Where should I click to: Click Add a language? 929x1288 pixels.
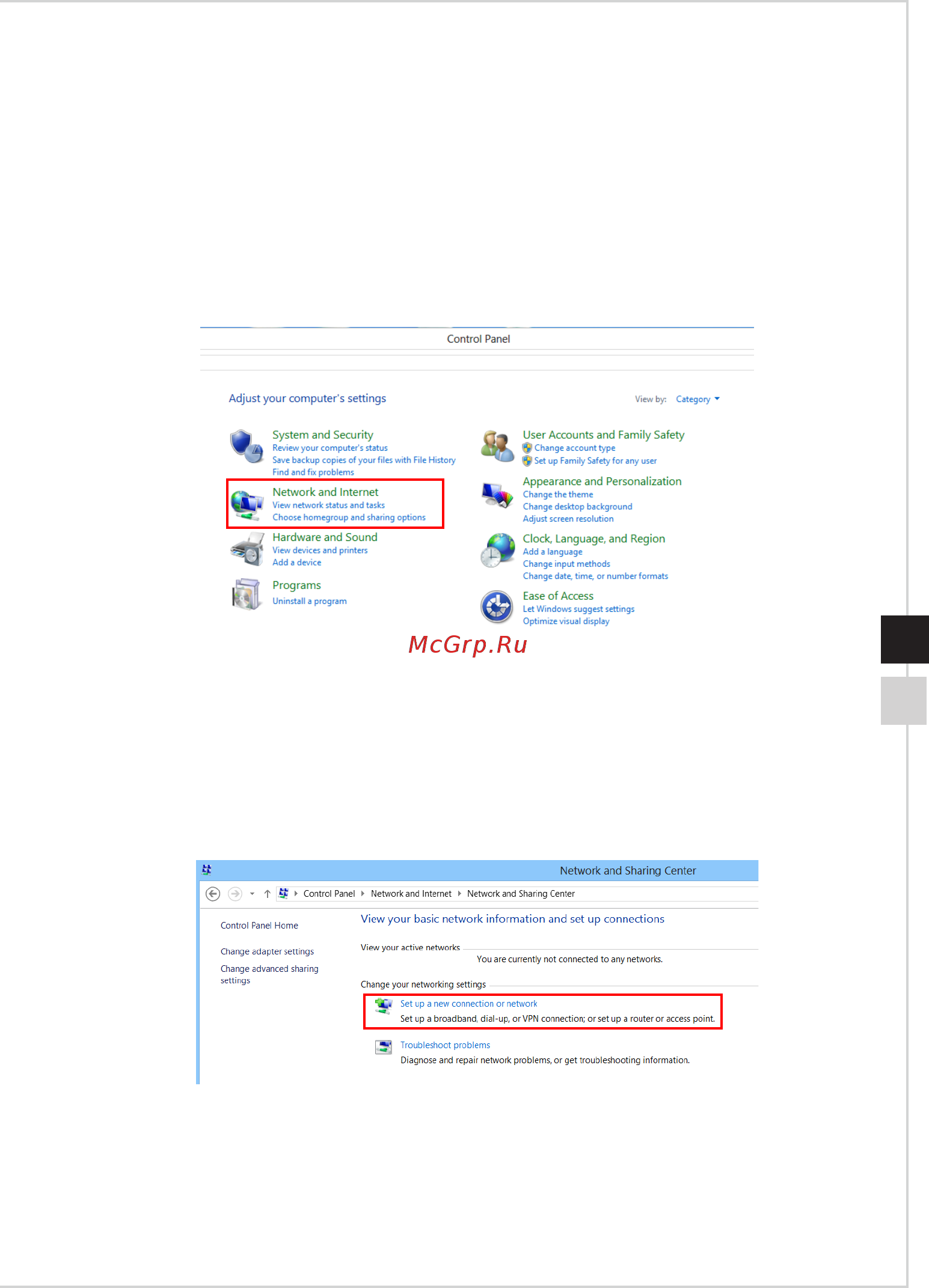click(x=553, y=552)
